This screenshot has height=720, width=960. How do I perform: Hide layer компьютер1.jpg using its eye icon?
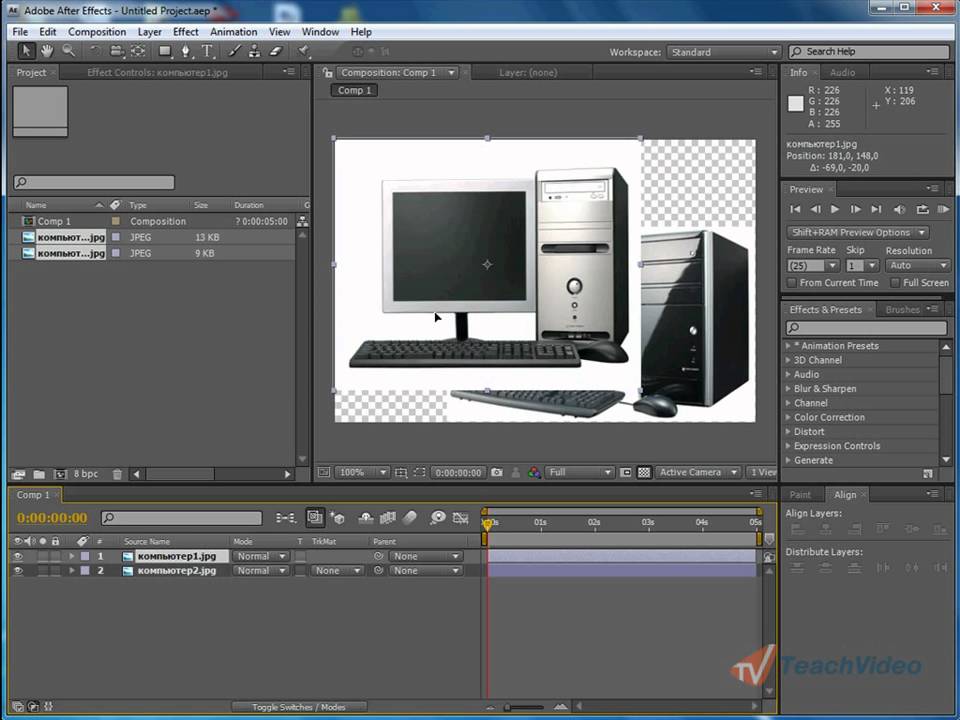tap(17, 556)
